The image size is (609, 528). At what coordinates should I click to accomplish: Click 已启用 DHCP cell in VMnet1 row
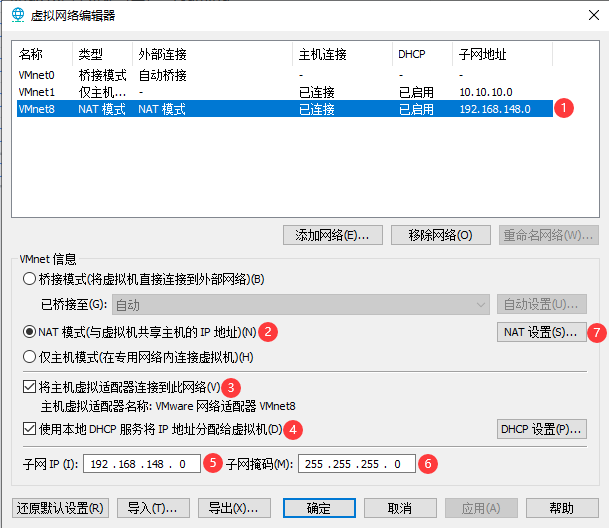pyautogui.click(x=416, y=92)
